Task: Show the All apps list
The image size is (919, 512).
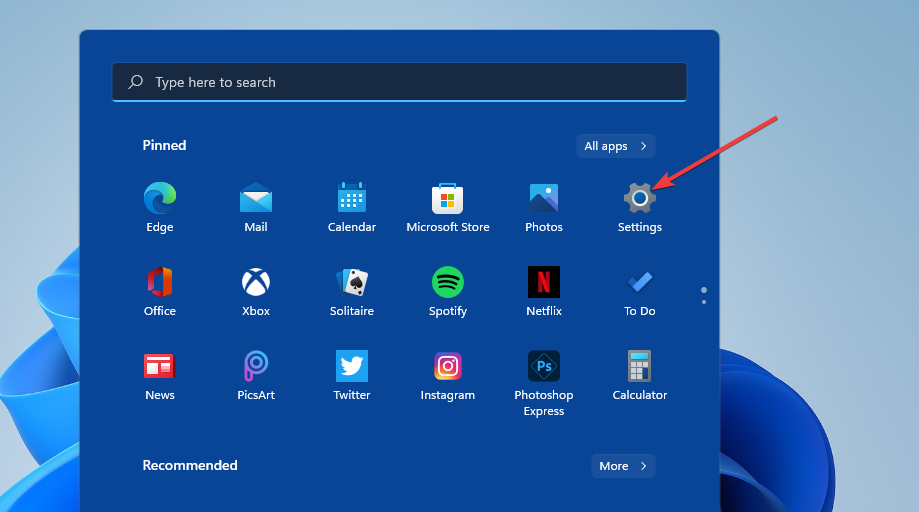Action: pyautogui.click(x=615, y=146)
